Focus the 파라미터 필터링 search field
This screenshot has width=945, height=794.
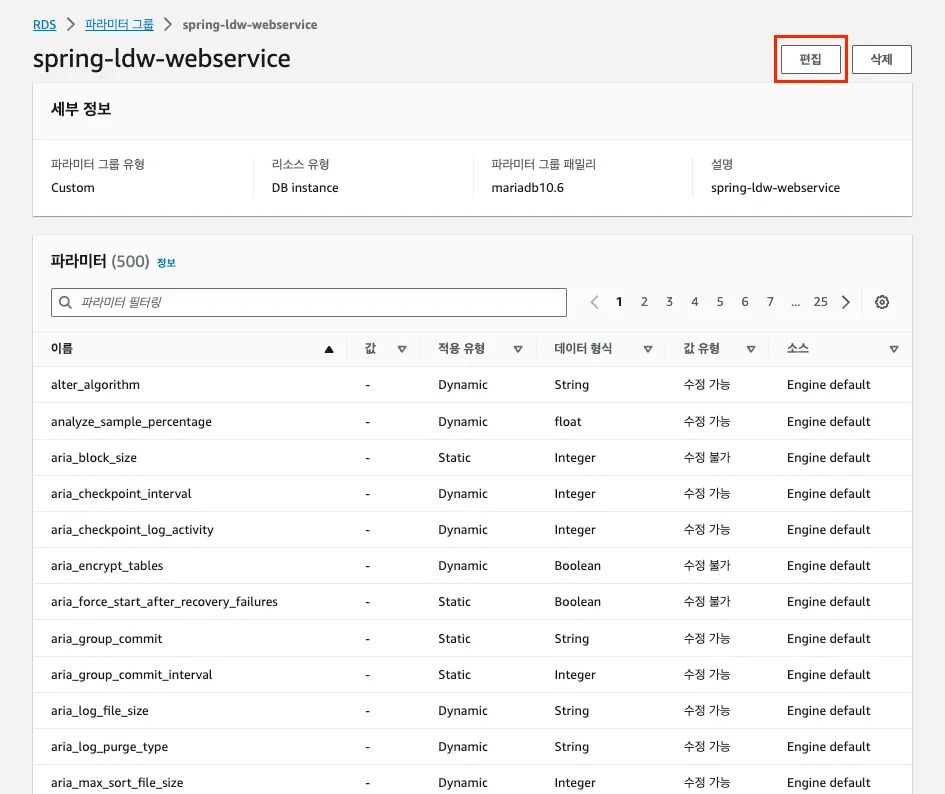(309, 302)
